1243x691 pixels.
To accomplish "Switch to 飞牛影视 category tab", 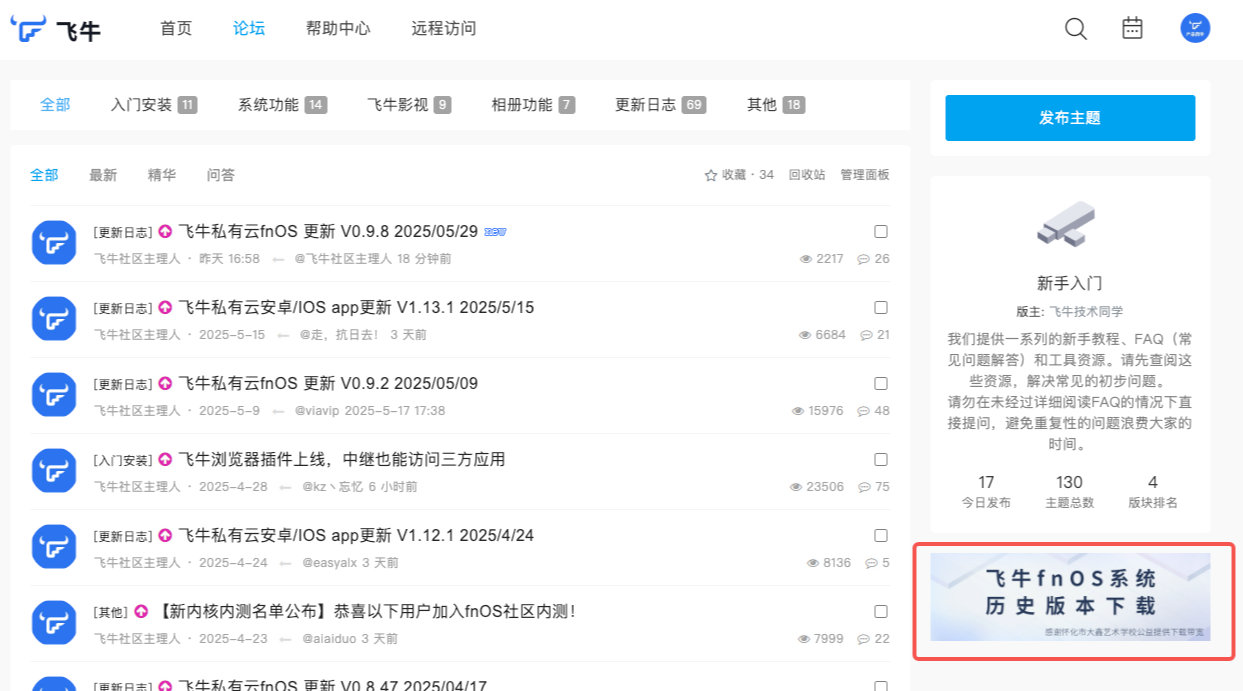I will [409, 105].
